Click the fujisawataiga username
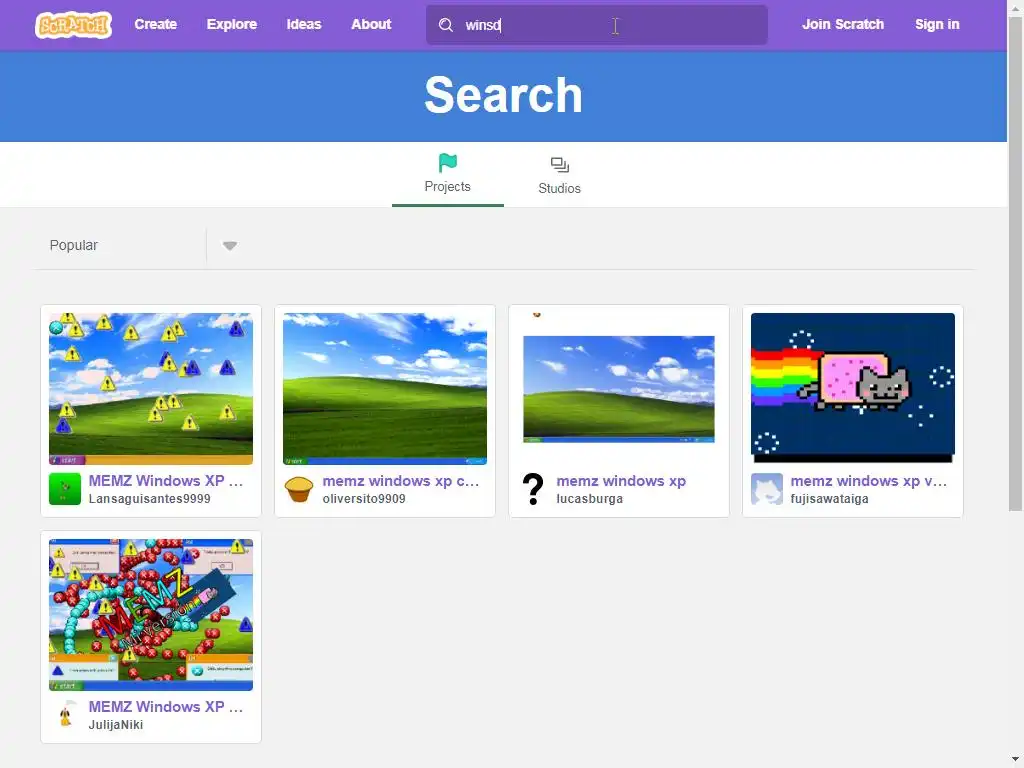1024x768 pixels. (829, 499)
